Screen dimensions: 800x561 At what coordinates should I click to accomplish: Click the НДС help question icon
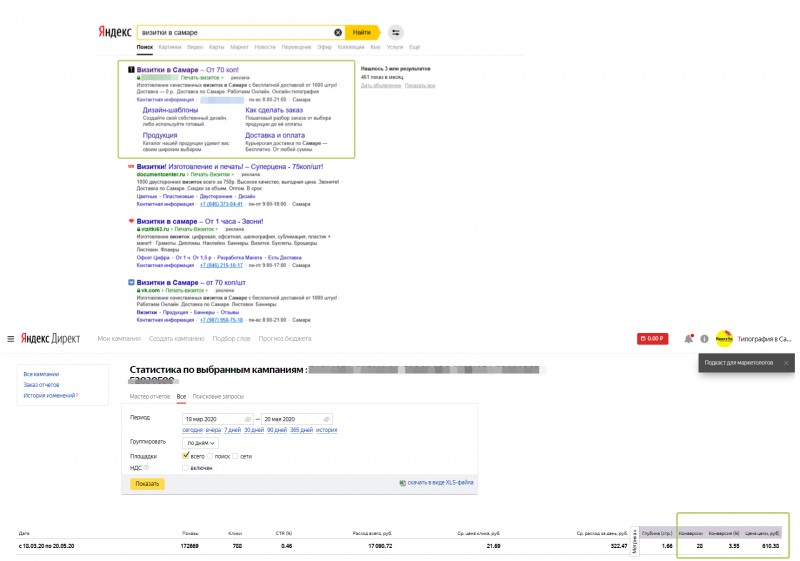(146, 468)
